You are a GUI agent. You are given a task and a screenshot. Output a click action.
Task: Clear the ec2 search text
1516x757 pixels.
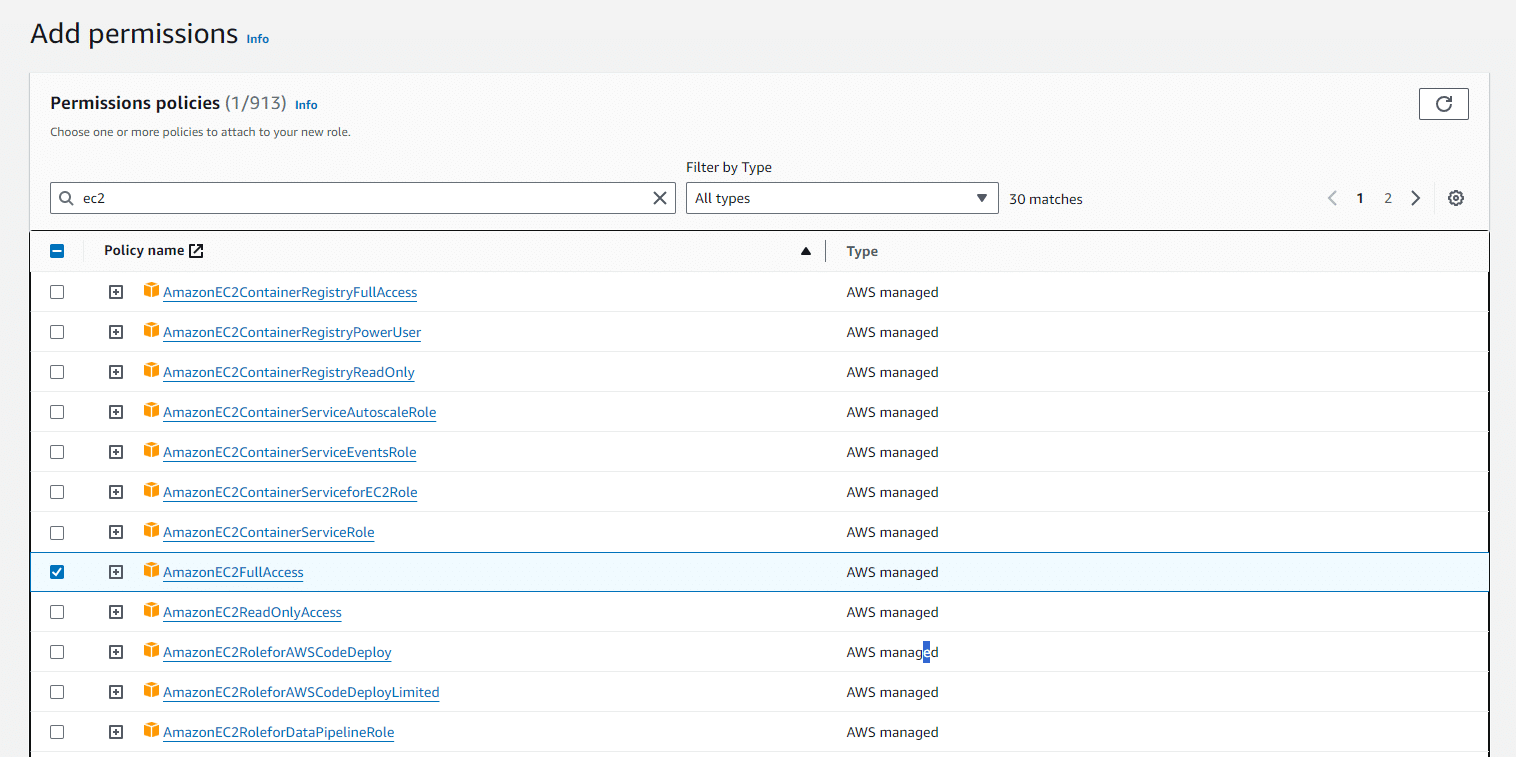click(659, 198)
